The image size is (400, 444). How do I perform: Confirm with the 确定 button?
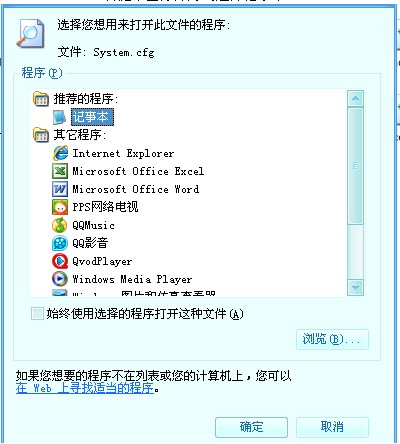click(251, 427)
